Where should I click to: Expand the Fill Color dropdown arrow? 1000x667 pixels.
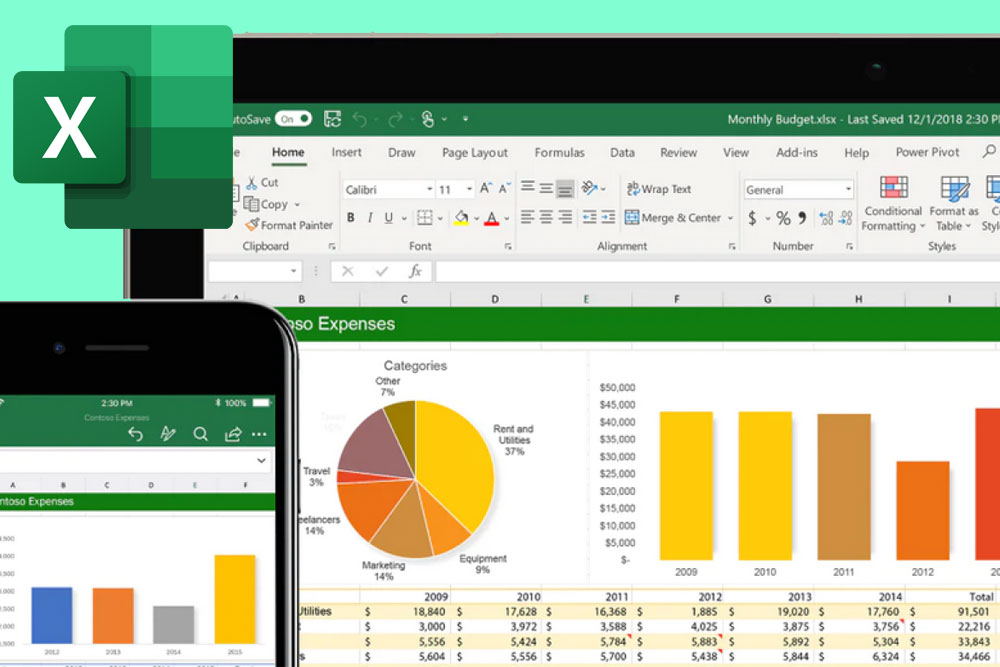pos(476,218)
